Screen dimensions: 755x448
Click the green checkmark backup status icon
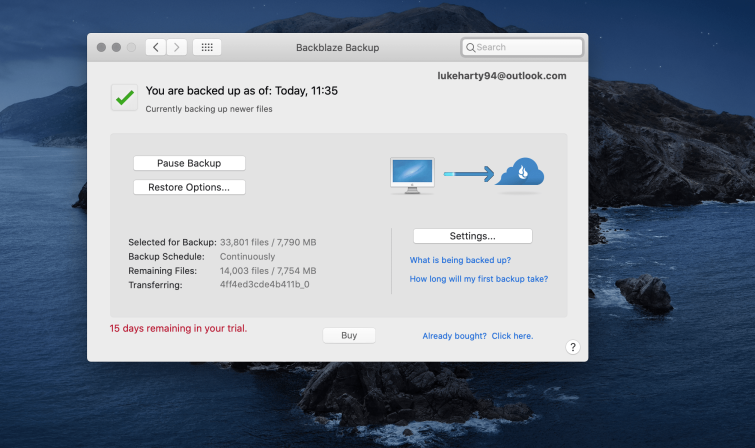pos(125,97)
